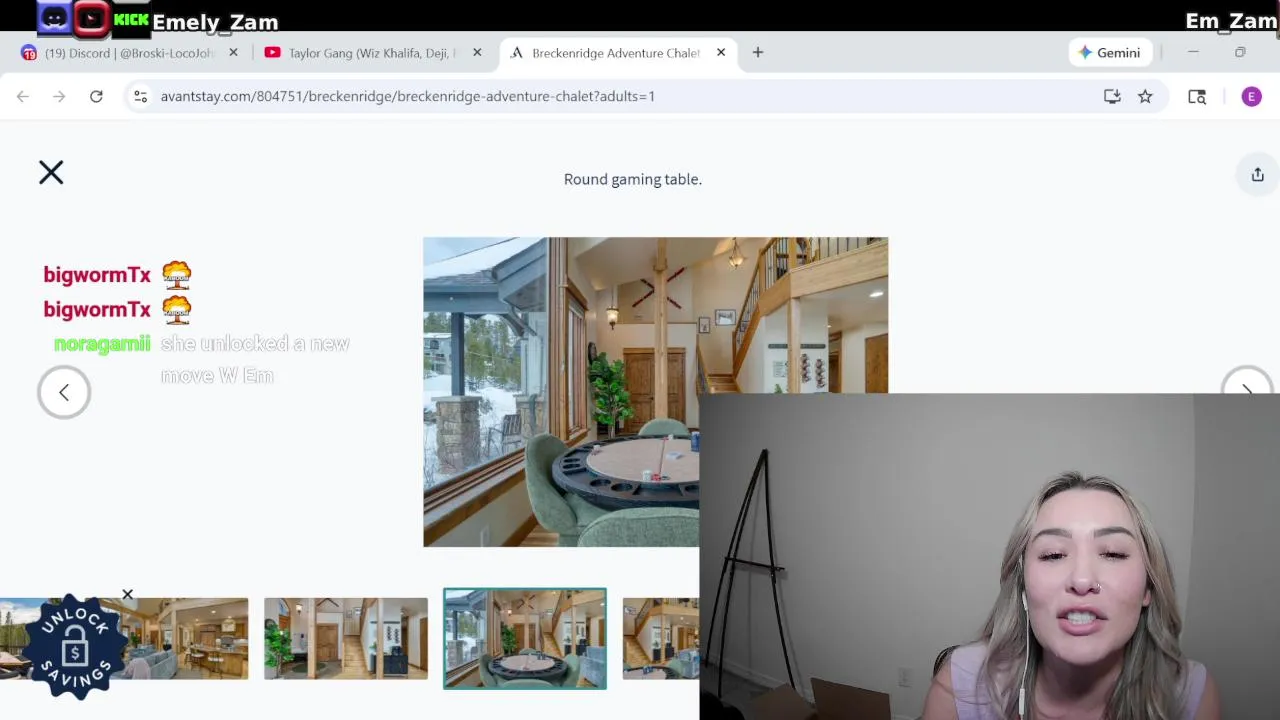Open the Unlock Savings offer badge

[74, 648]
